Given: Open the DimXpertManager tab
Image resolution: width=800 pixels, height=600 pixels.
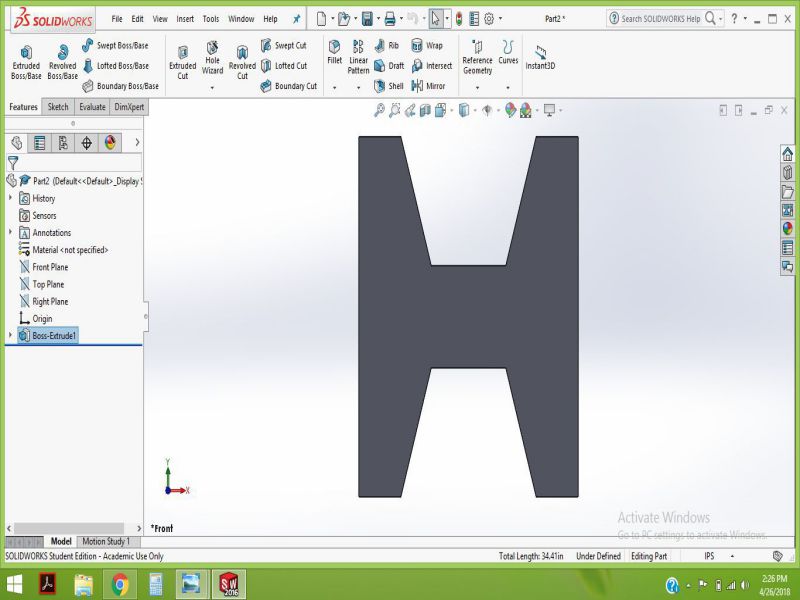Looking at the screenshot, I should click(x=86, y=142).
